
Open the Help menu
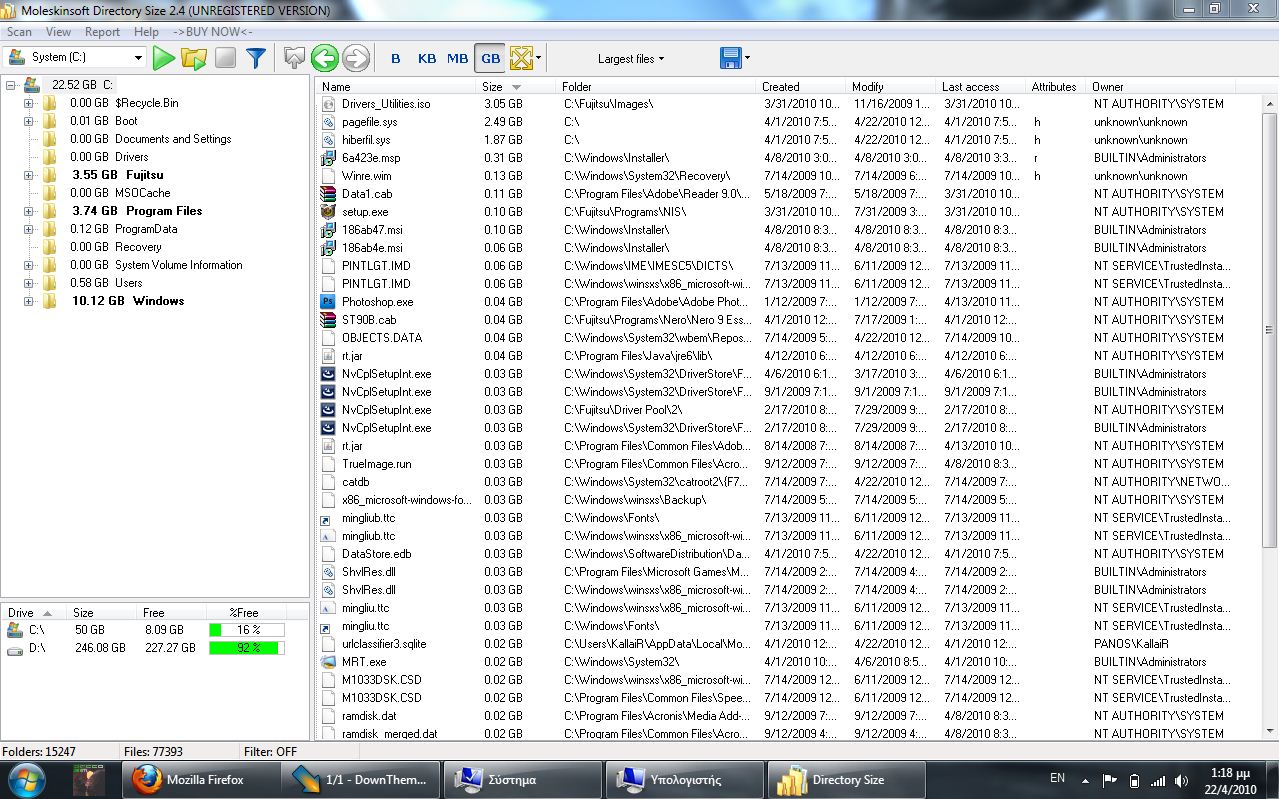[146, 32]
